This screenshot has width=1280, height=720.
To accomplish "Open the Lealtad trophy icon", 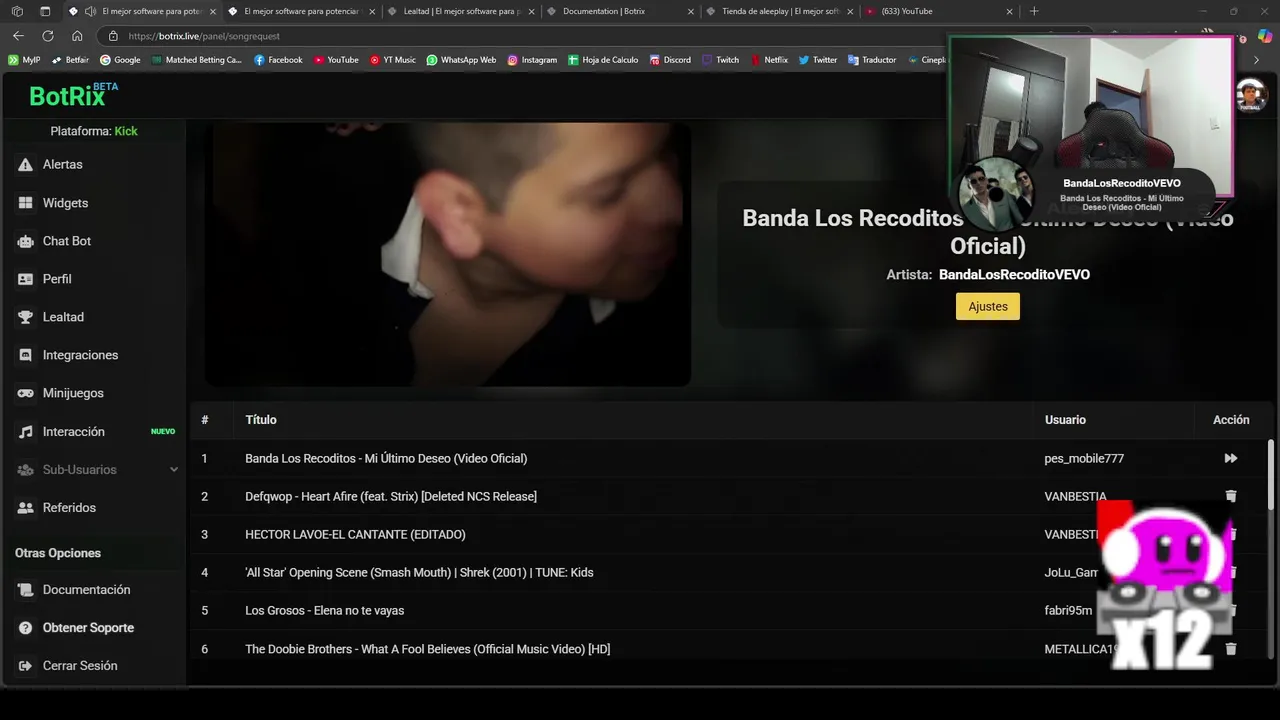I will coord(25,317).
